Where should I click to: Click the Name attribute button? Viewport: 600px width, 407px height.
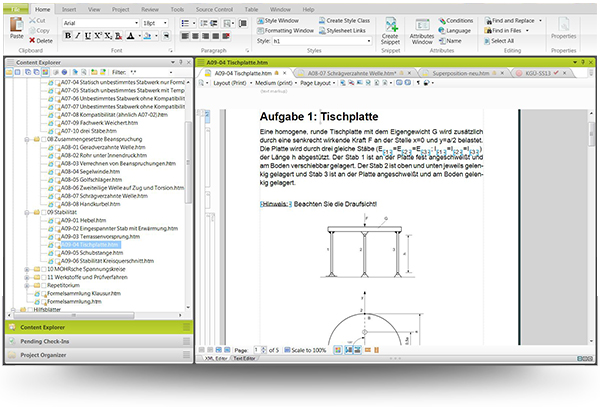pos(450,41)
